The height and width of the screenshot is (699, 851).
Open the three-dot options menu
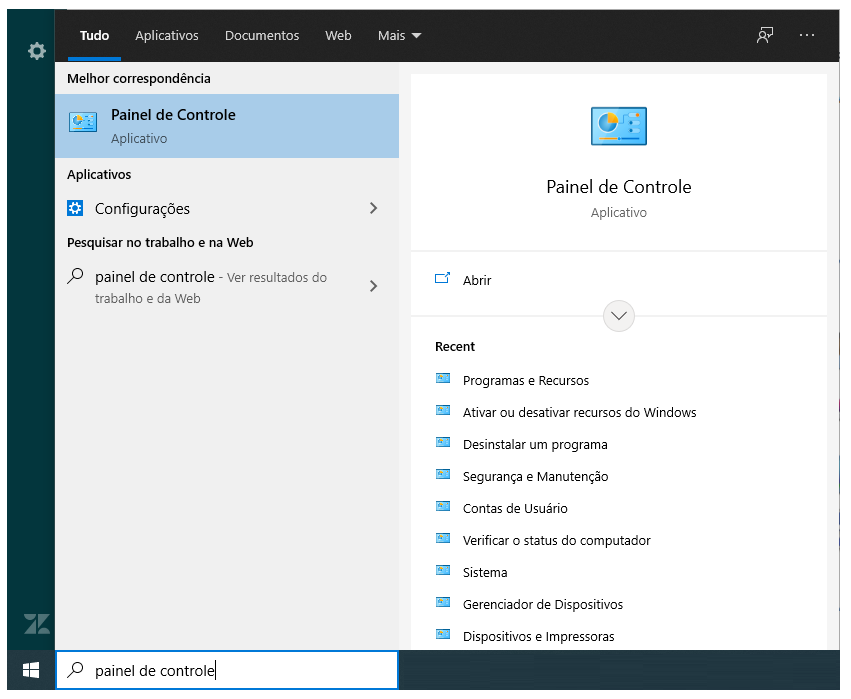click(807, 35)
